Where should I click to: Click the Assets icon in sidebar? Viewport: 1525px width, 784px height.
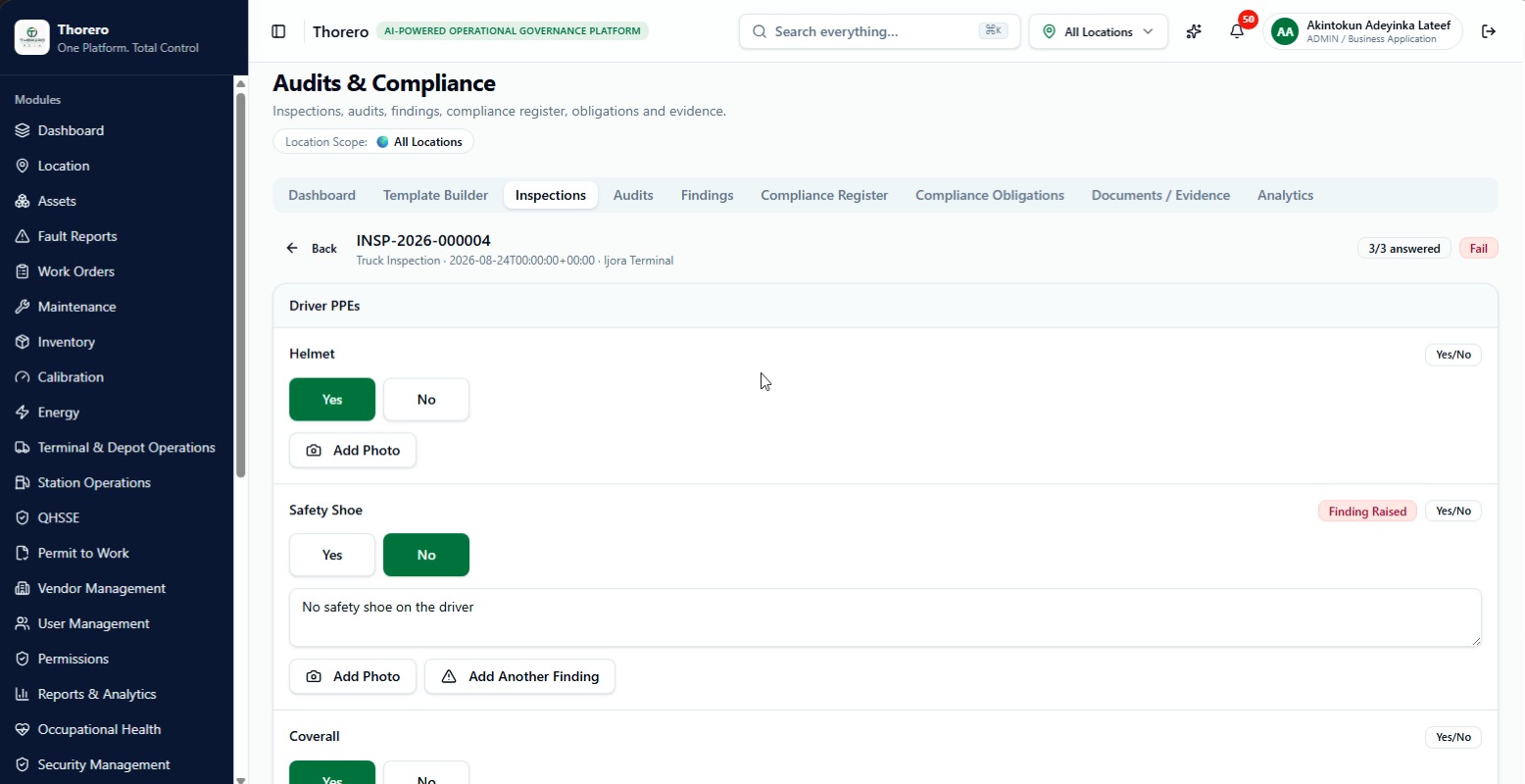pos(23,201)
